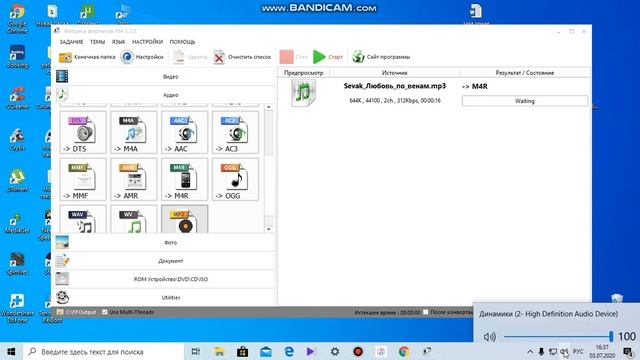
Task: Choose the -> M4R ringtone format
Action: tap(184, 180)
